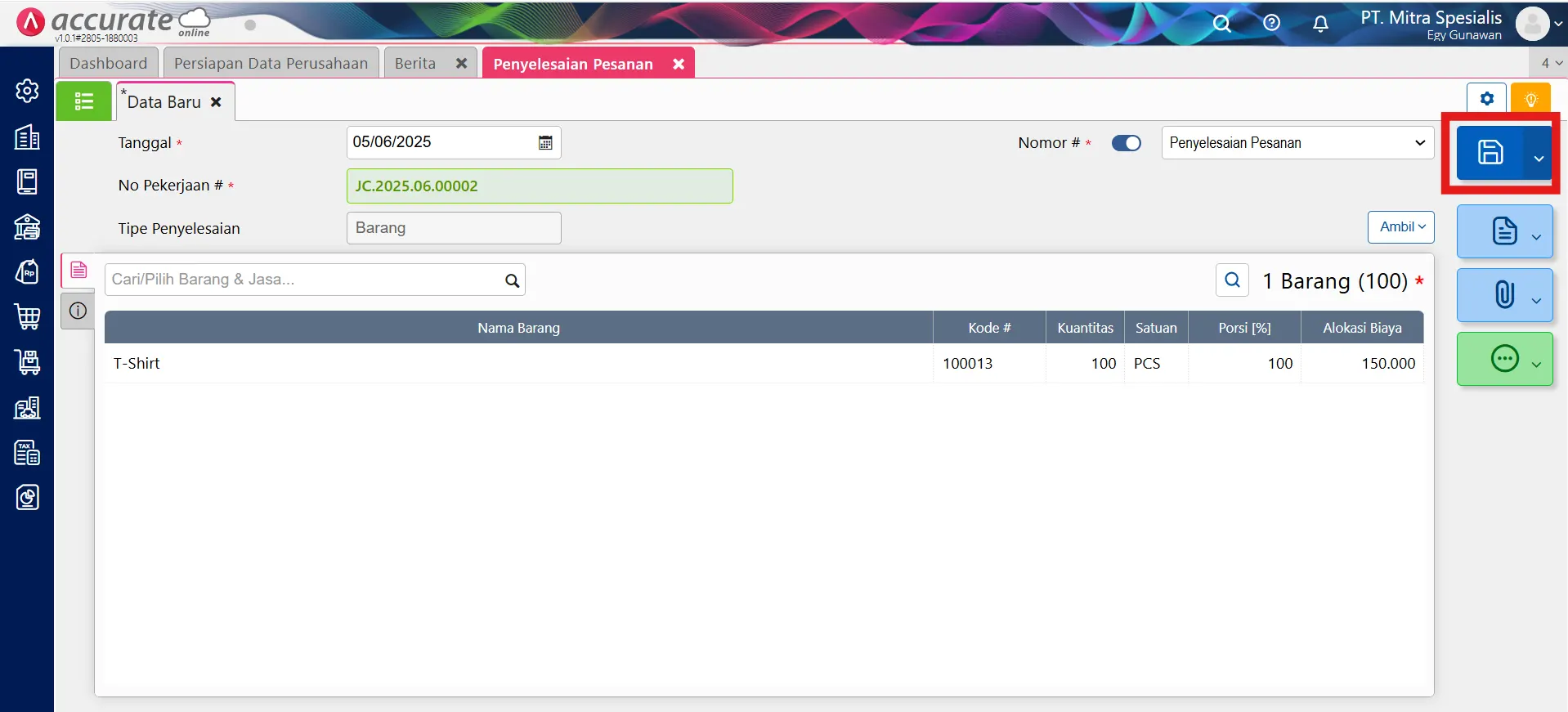Open the tax module icon in sidebar
The width and height of the screenshot is (1568, 712).
tap(27, 452)
